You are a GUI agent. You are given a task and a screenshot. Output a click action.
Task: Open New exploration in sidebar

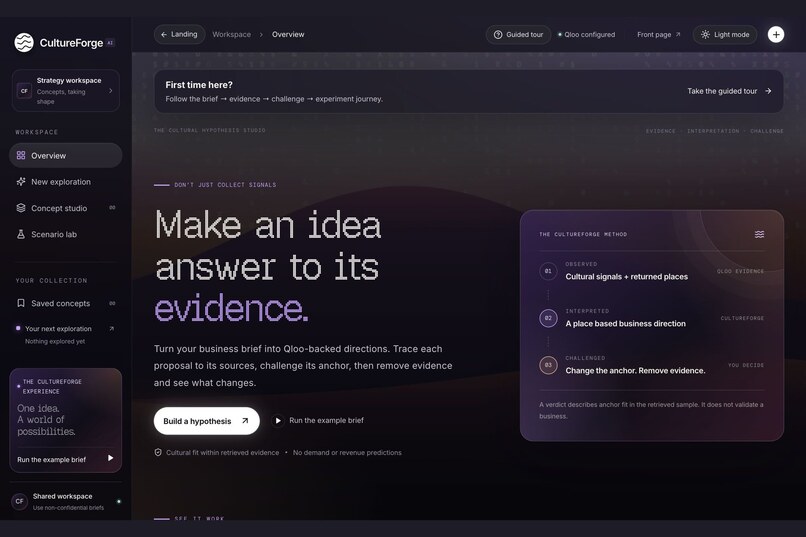point(66,181)
